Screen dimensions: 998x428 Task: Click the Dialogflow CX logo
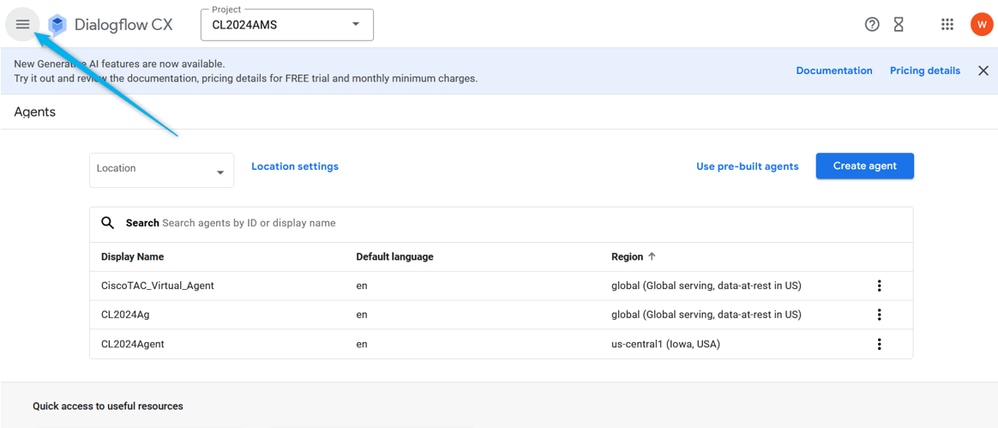(57, 25)
